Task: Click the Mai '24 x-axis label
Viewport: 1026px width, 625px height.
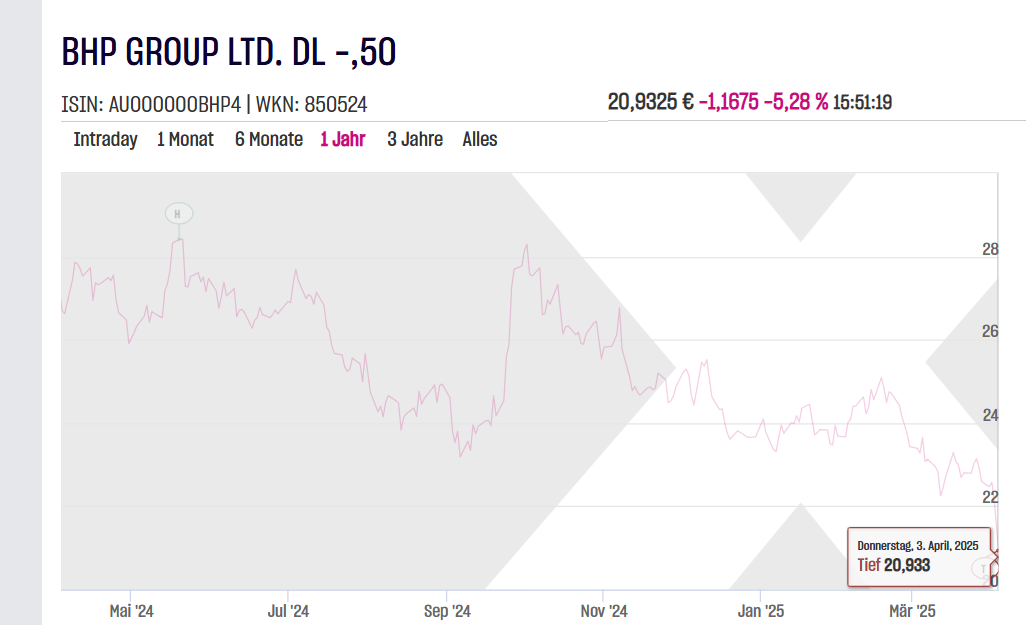Action: (x=131, y=611)
